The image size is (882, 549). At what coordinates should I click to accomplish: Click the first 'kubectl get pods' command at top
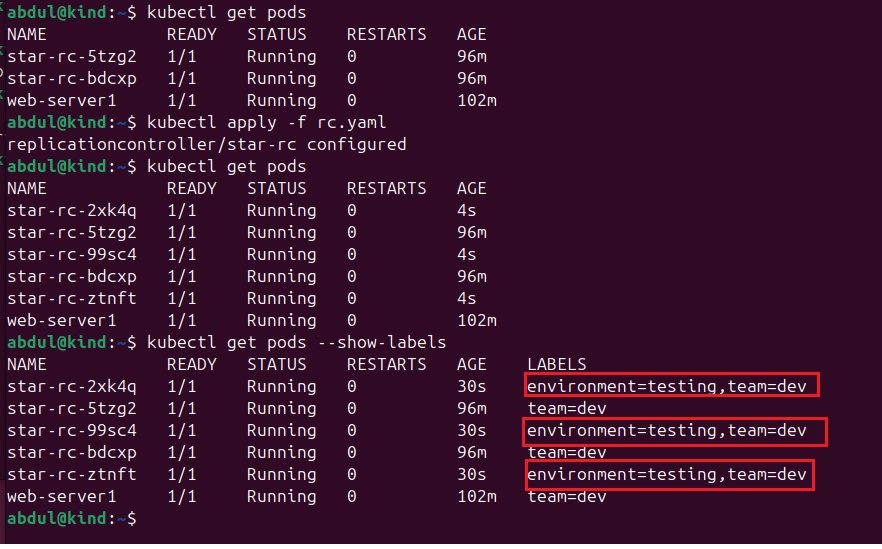pyautogui.click(x=226, y=12)
